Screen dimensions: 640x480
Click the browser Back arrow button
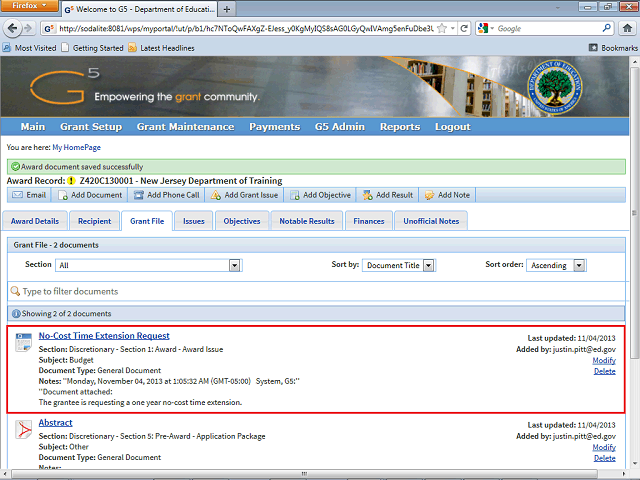click(12, 28)
